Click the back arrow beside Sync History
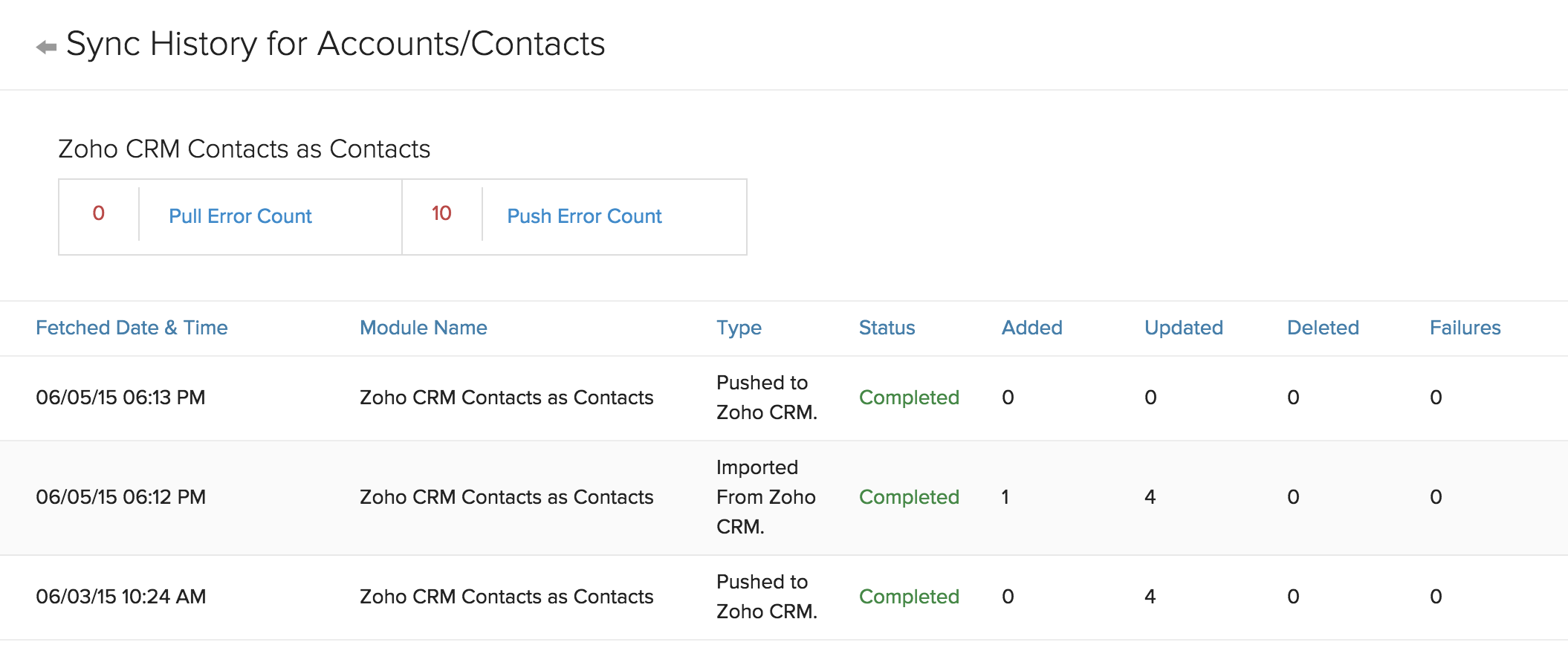The height and width of the screenshot is (645, 1568). 46,47
